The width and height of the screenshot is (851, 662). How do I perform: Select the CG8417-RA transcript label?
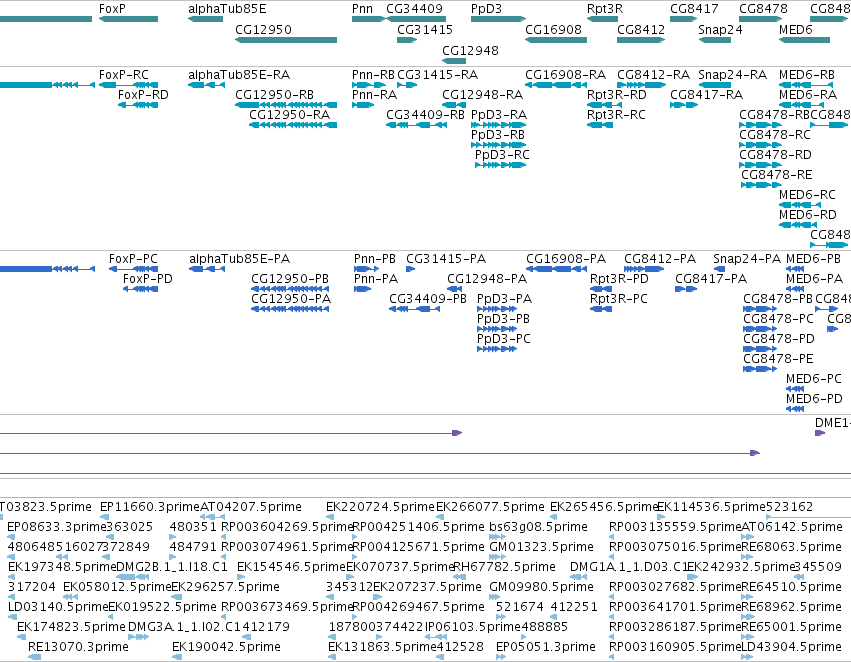tap(706, 94)
